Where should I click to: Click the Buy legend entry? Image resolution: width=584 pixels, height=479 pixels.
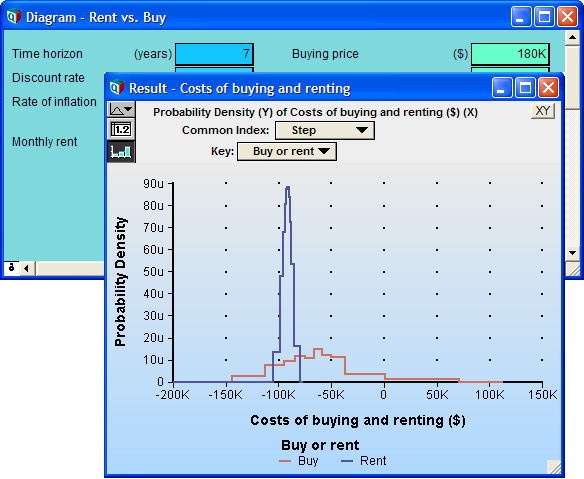tap(299, 461)
